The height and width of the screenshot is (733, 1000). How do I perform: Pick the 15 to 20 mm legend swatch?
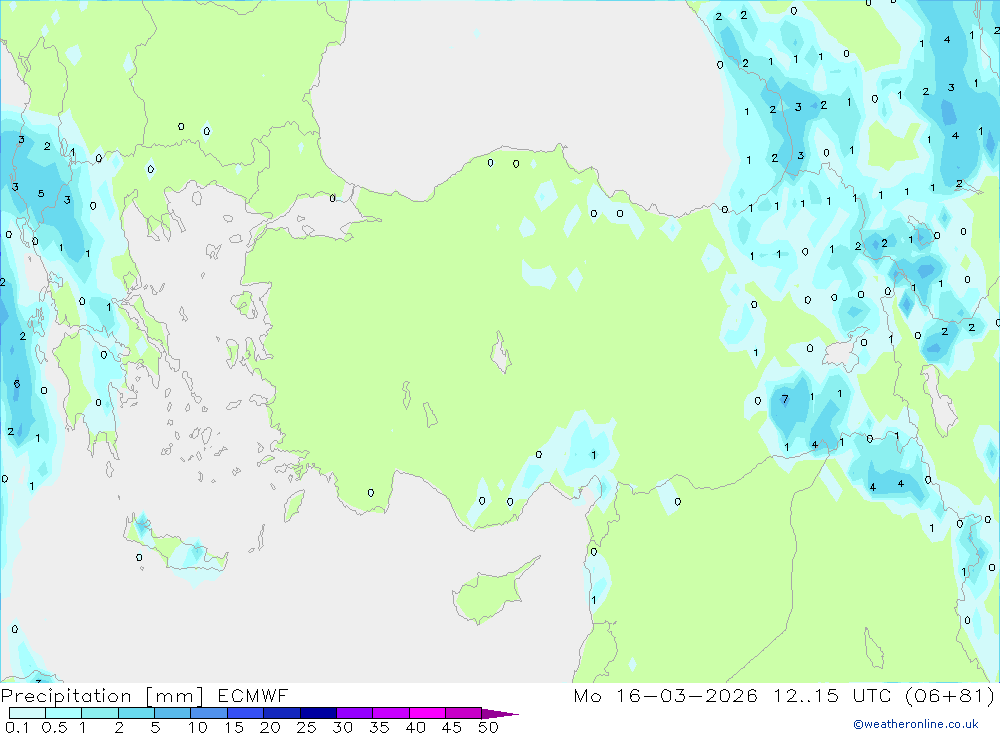245,713
